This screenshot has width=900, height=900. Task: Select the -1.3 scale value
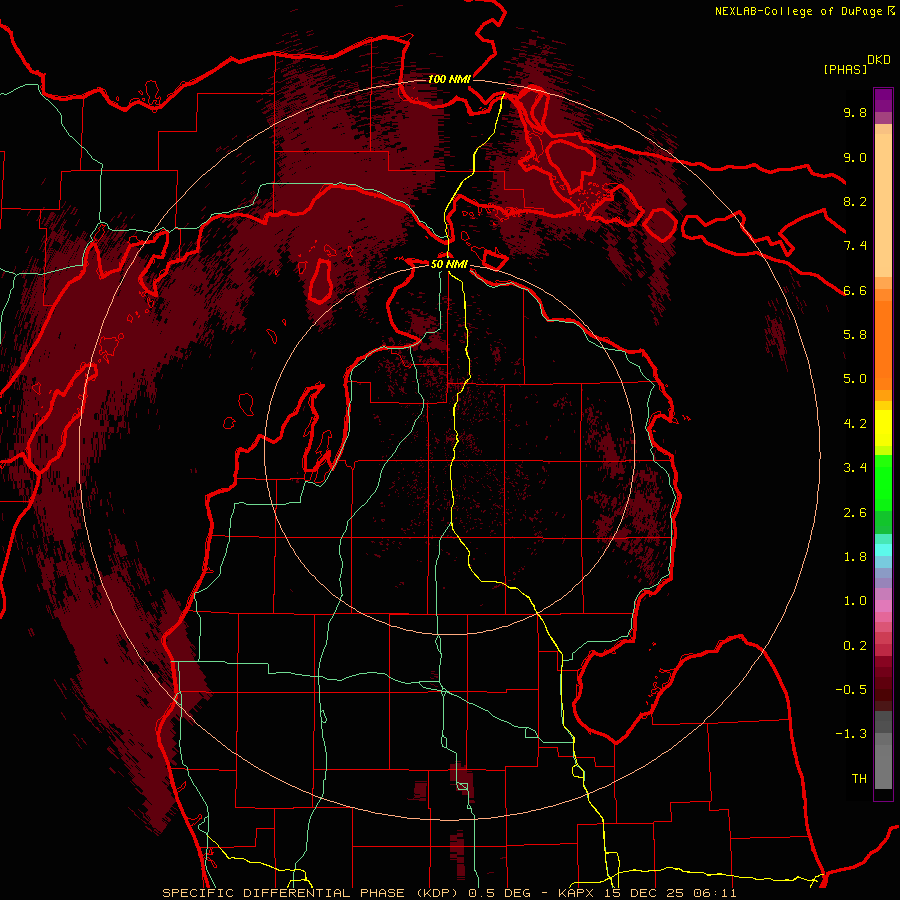[851, 734]
